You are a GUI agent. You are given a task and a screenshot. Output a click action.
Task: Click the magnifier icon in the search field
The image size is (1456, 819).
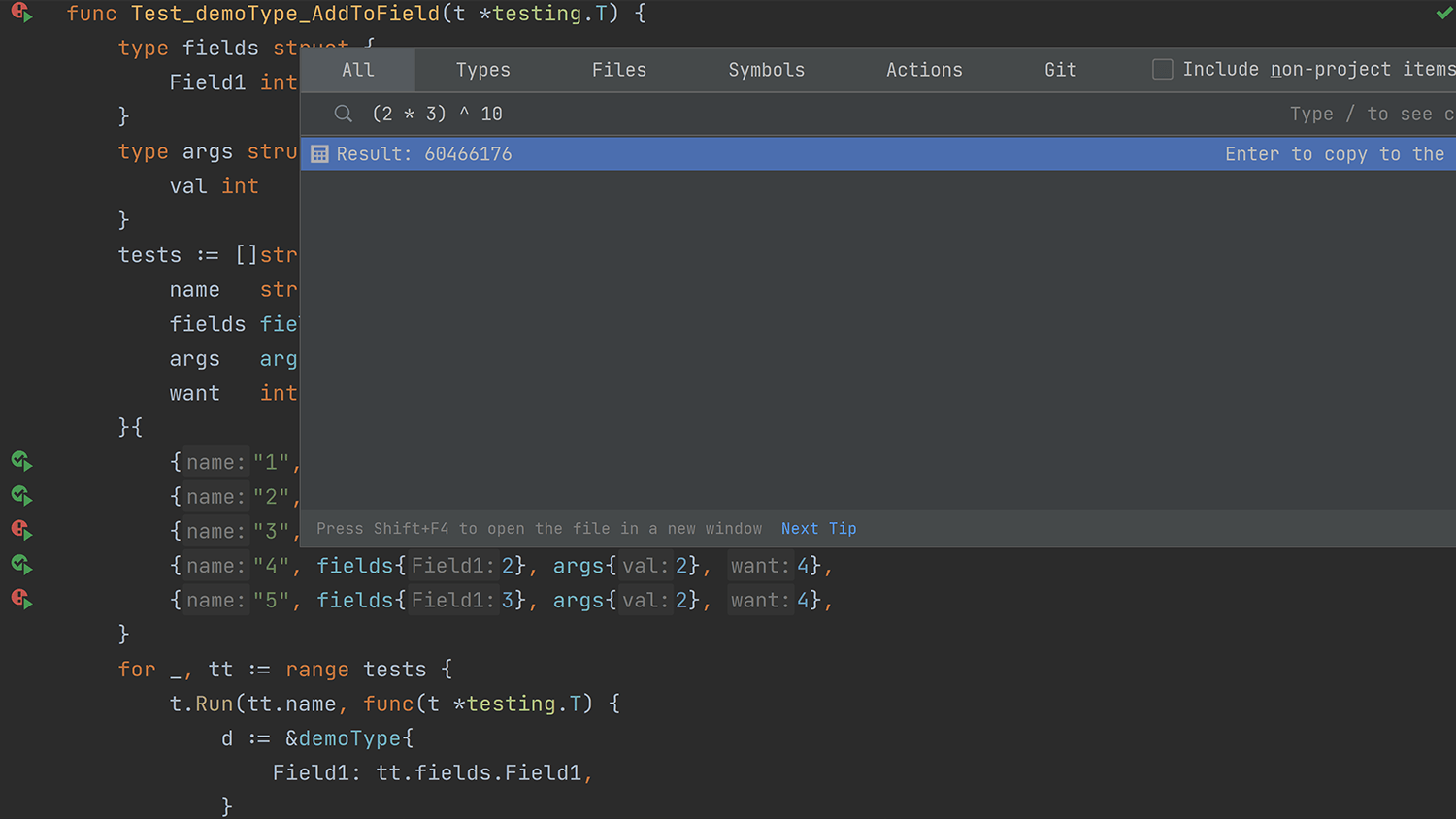point(344,114)
